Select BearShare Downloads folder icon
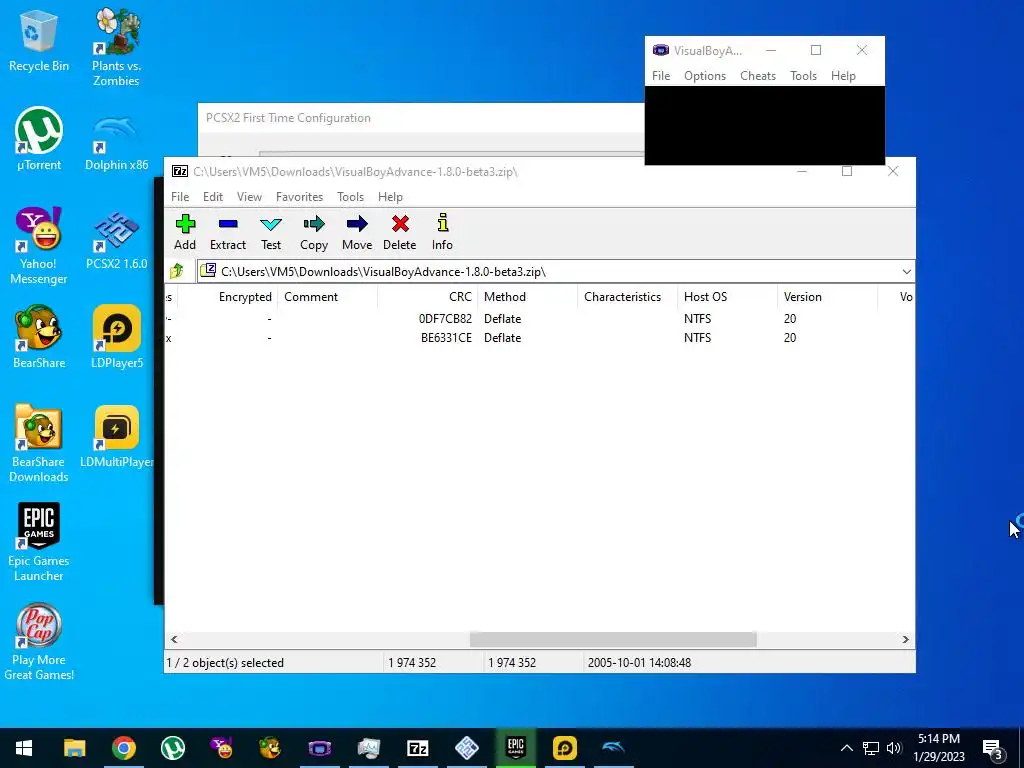The width and height of the screenshot is (1024, 768). coord(39,443)
